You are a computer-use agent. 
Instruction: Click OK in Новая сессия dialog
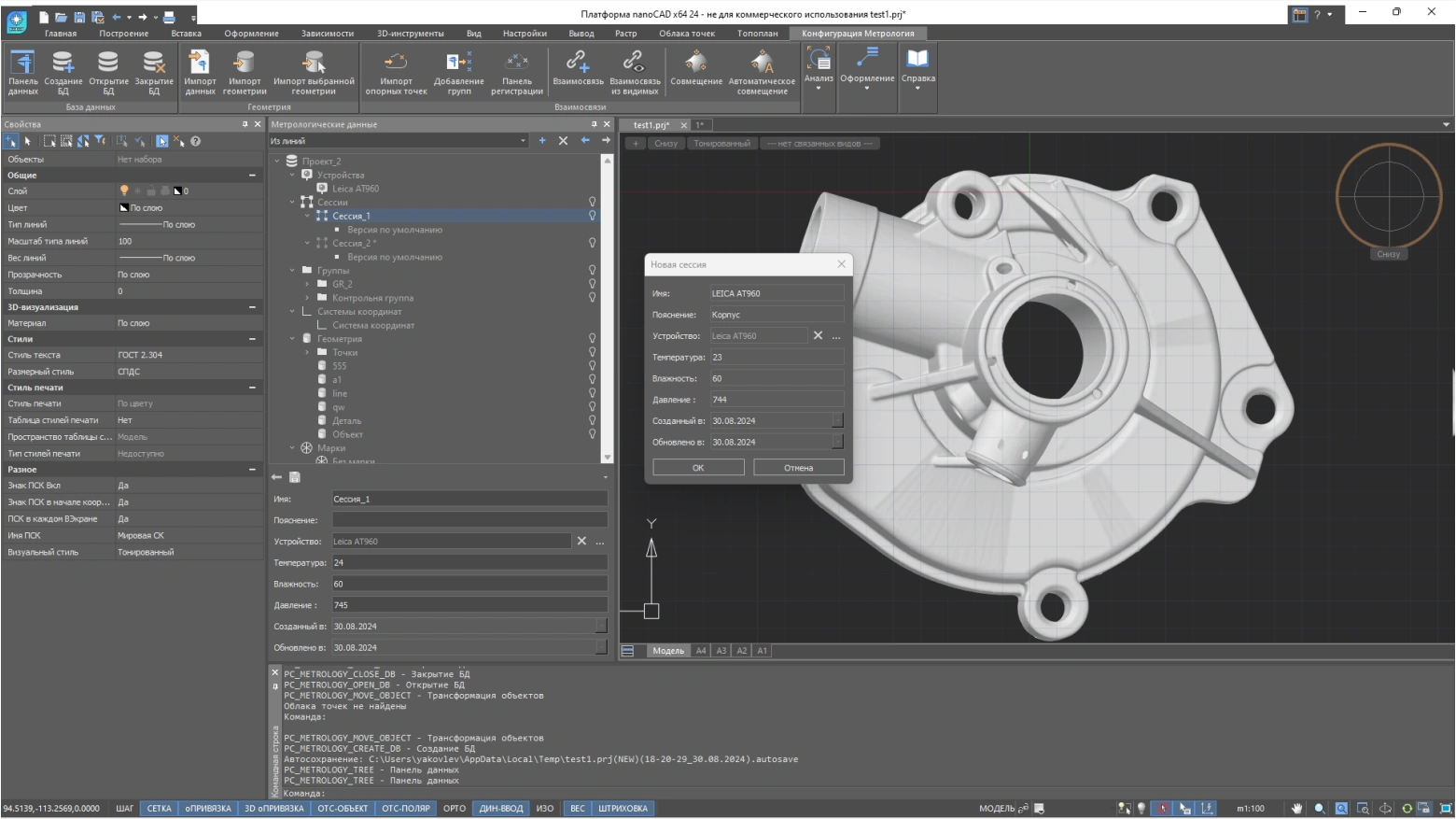(698, 468)
